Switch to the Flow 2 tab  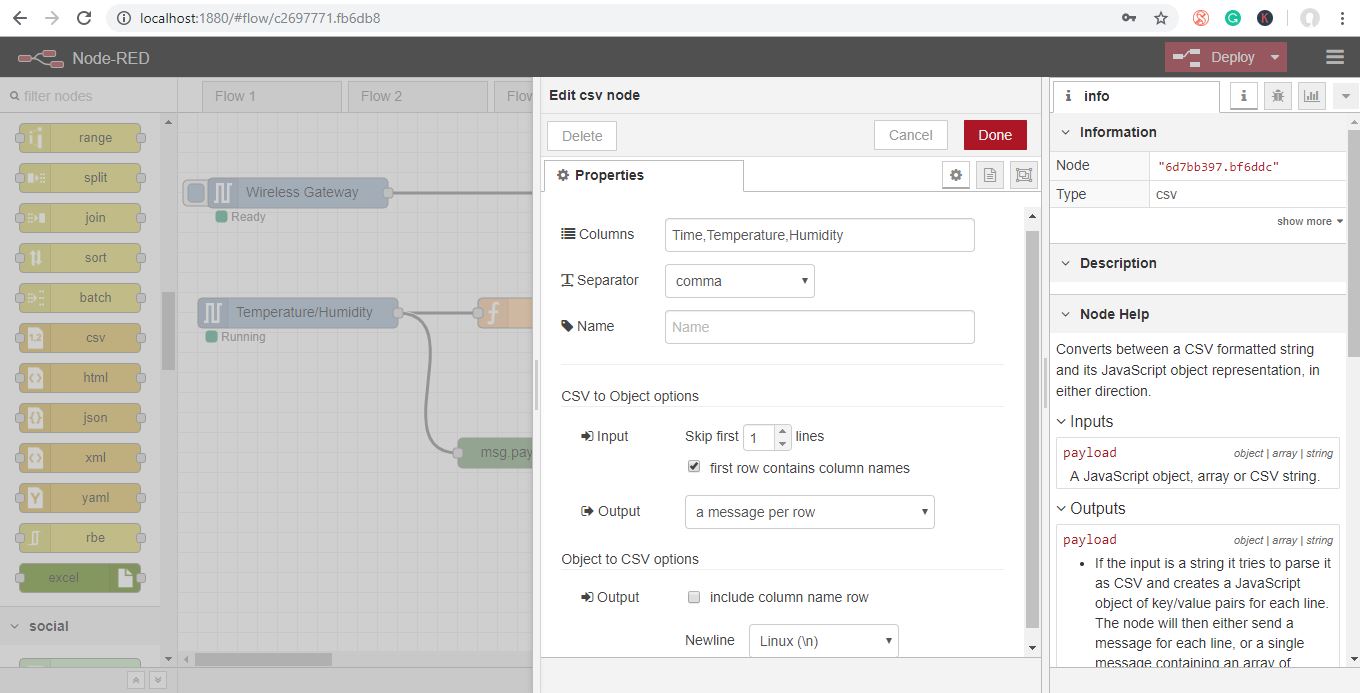click(381, 96)
